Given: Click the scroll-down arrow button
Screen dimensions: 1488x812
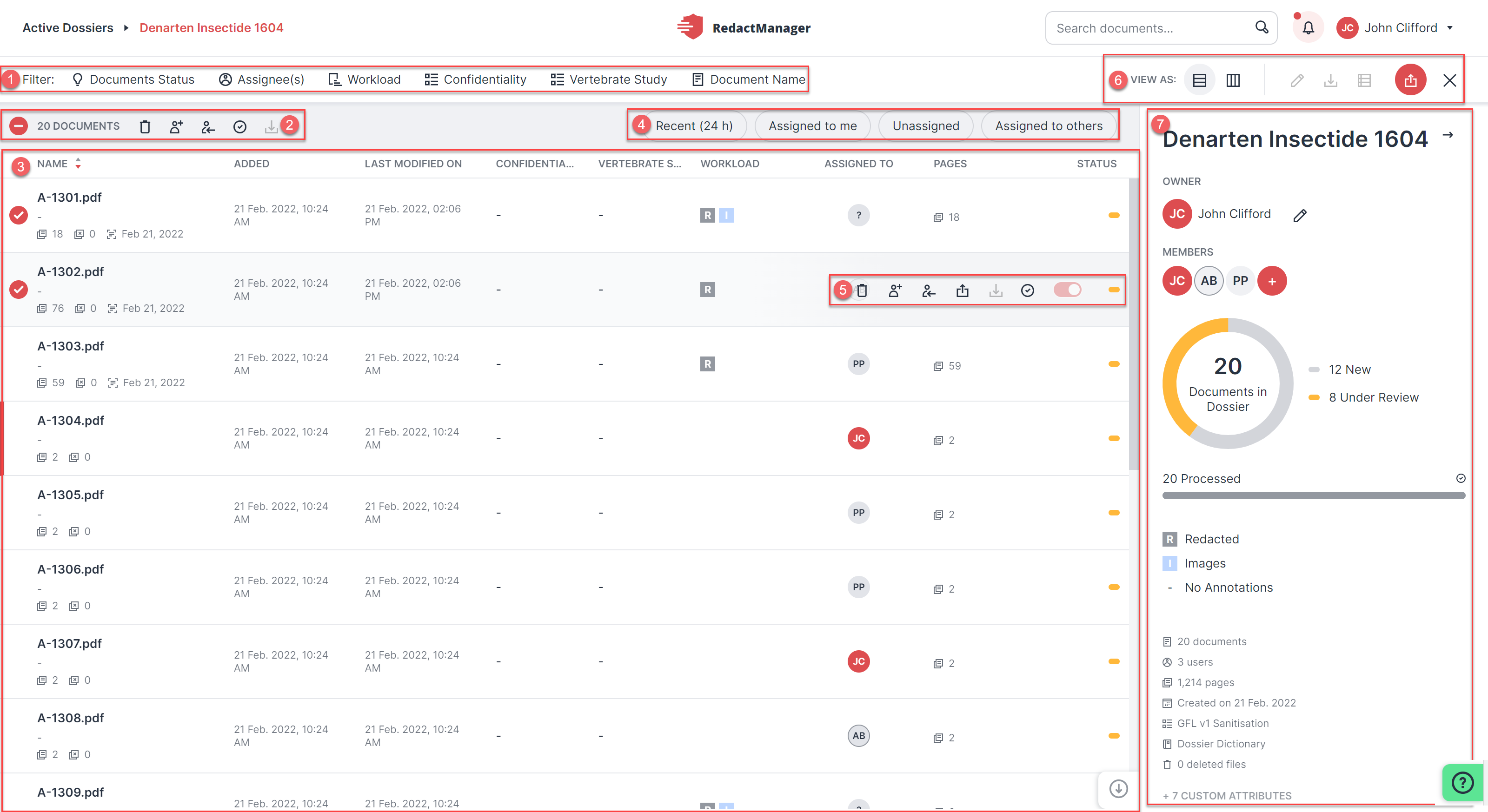Looking at the screenshot, I should 1118,788.
